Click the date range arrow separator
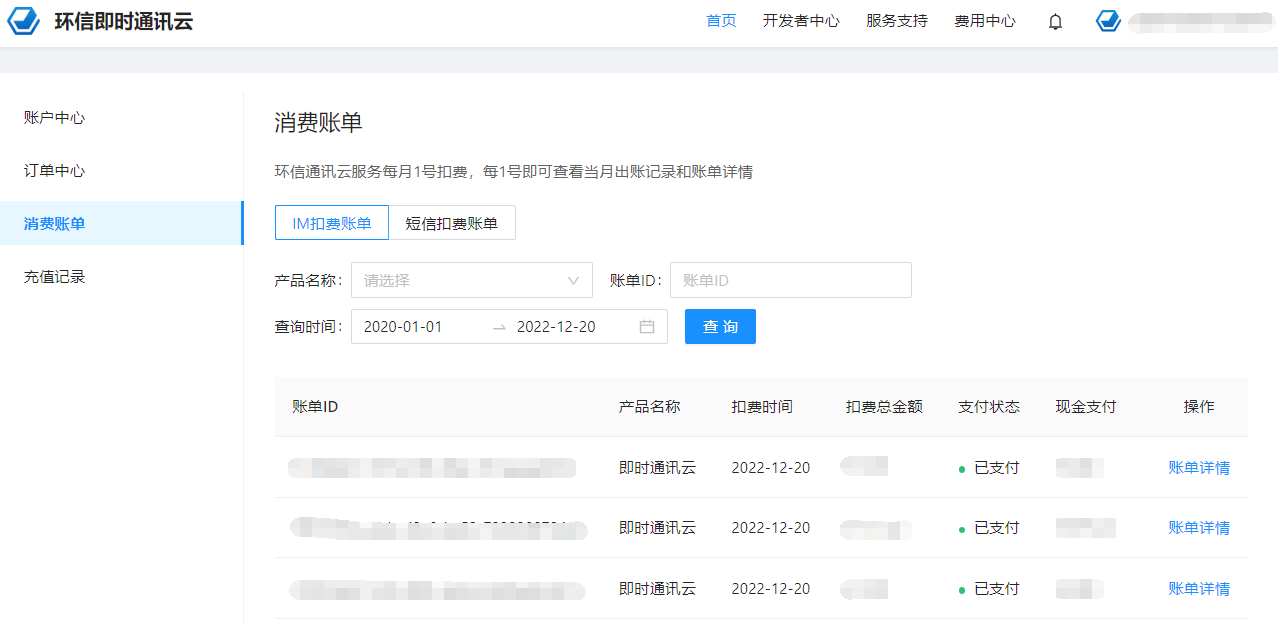The height and width of the screenshot is (623, 1278). pos(499,327)
